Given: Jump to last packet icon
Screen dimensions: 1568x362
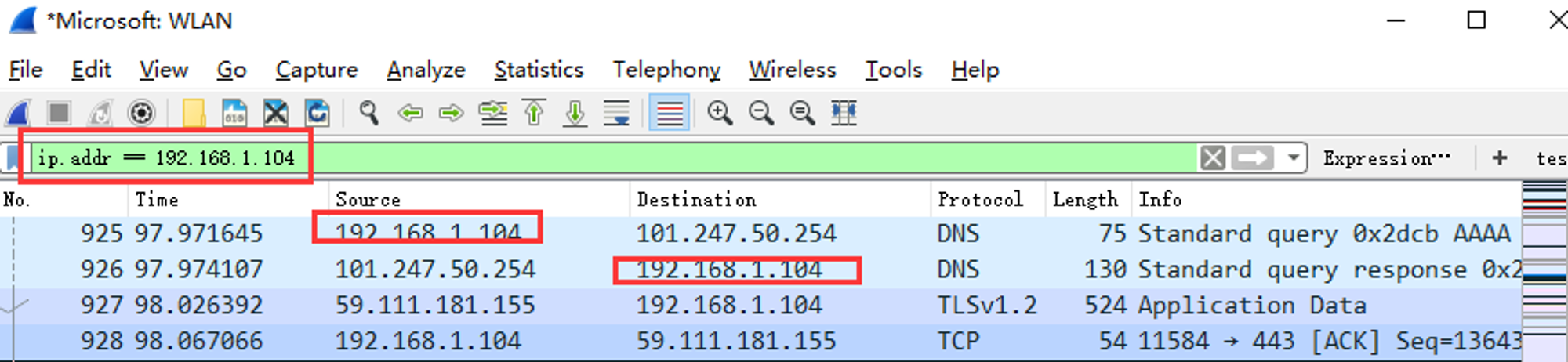Looking at the screenshot, I should pos(575,114).
